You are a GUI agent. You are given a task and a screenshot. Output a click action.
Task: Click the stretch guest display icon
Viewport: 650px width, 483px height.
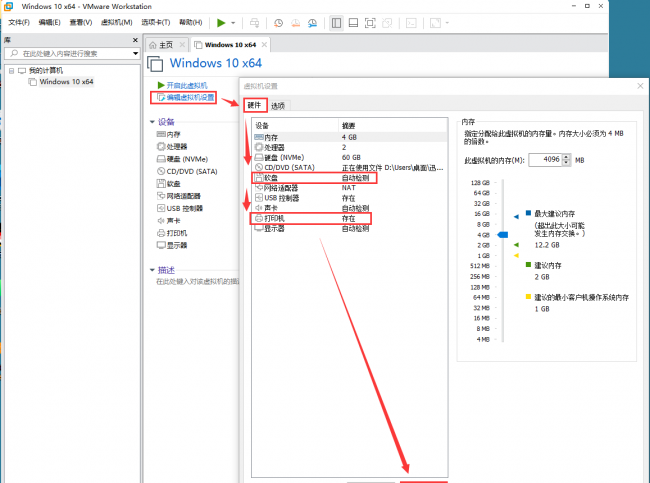pyautogui.click(x=435, y=23)
